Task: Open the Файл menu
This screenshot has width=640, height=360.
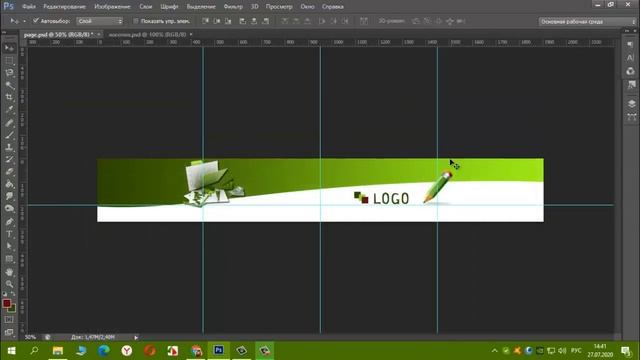Action: (29, 7)
